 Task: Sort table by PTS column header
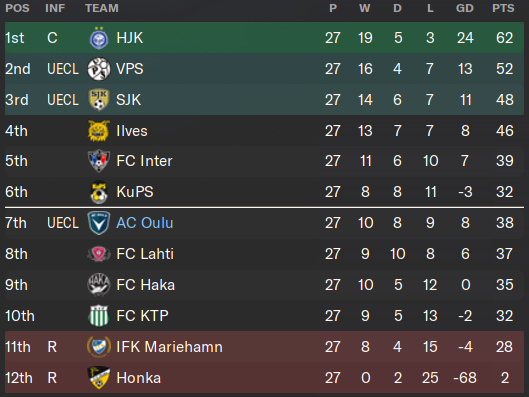(503, 8)
